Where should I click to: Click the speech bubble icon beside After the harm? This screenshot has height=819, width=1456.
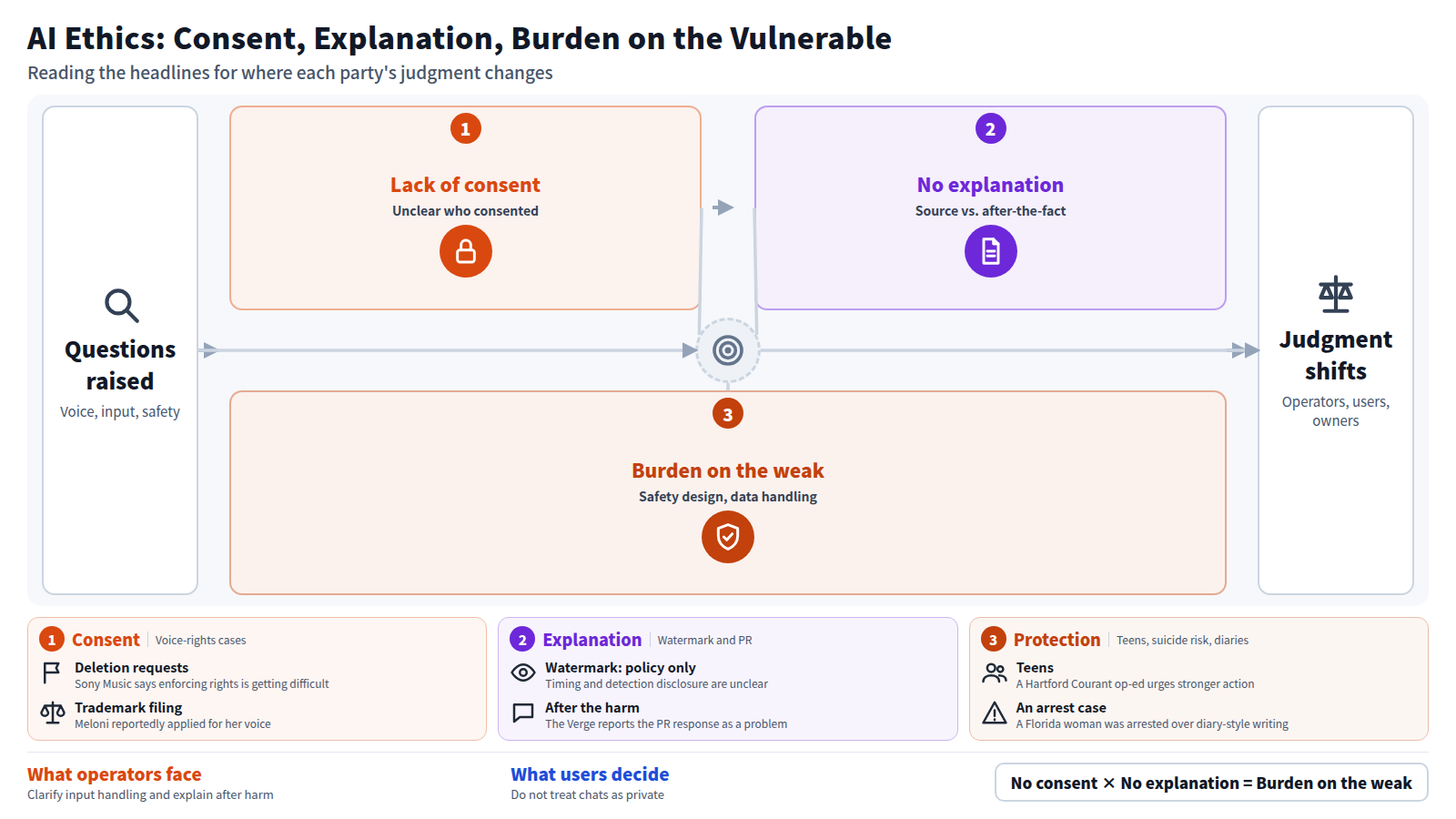pyautogui.click(x=523, y=713)
